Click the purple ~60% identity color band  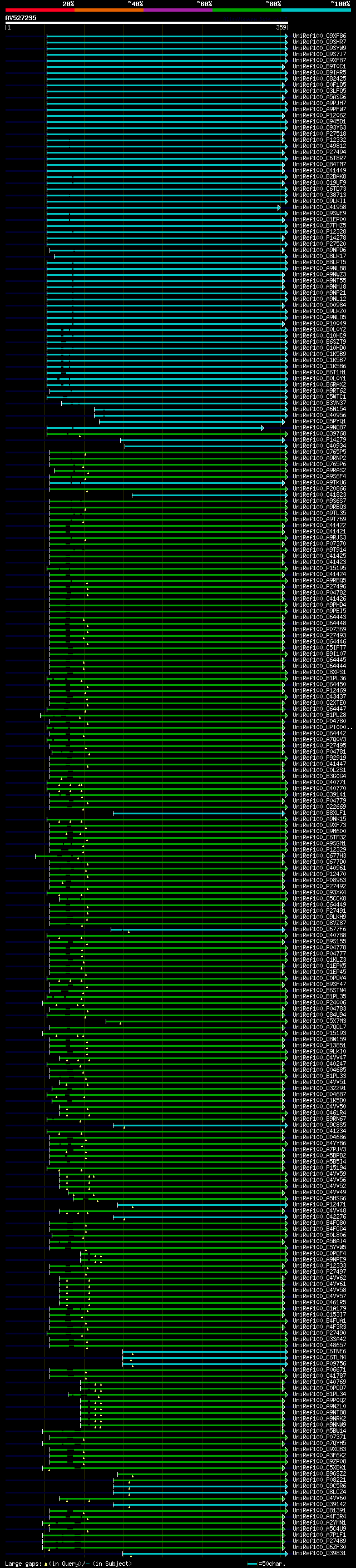click(x=179, y=10)
